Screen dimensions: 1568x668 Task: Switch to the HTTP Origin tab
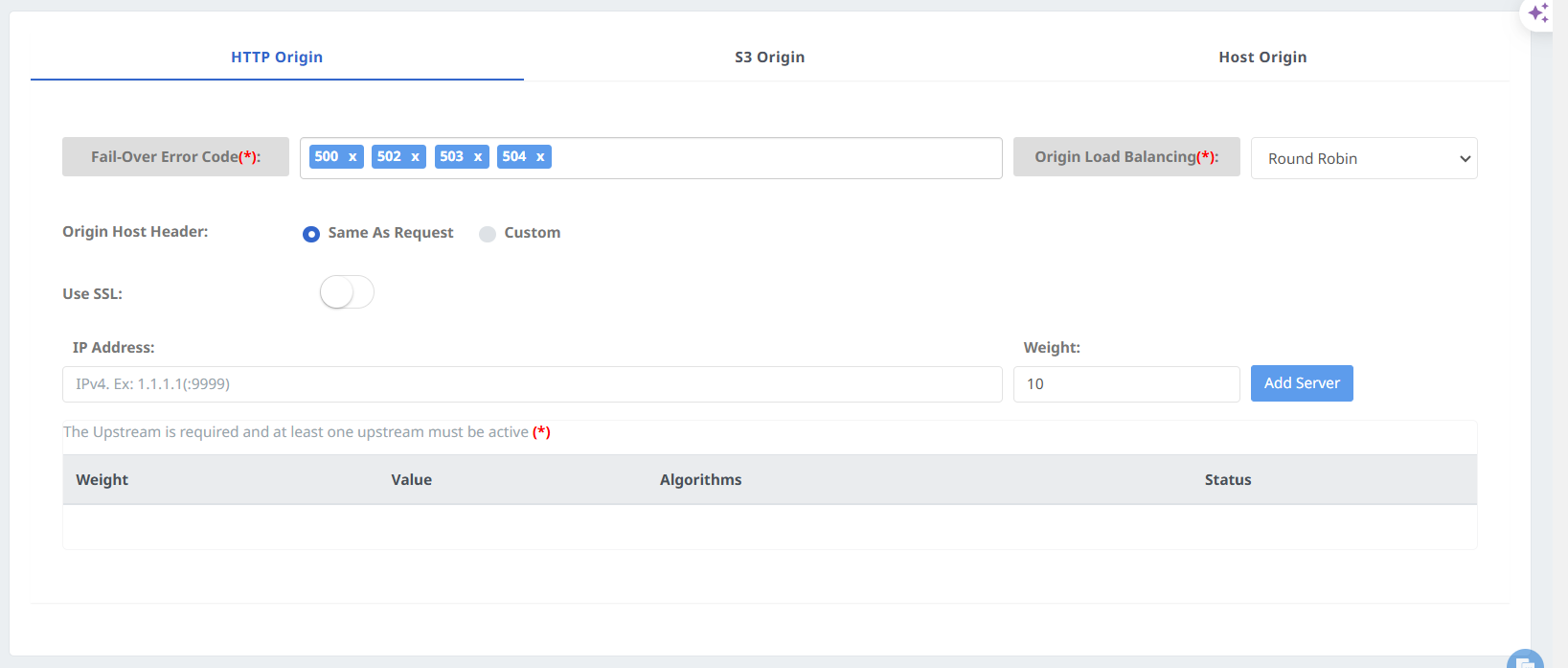277,58
